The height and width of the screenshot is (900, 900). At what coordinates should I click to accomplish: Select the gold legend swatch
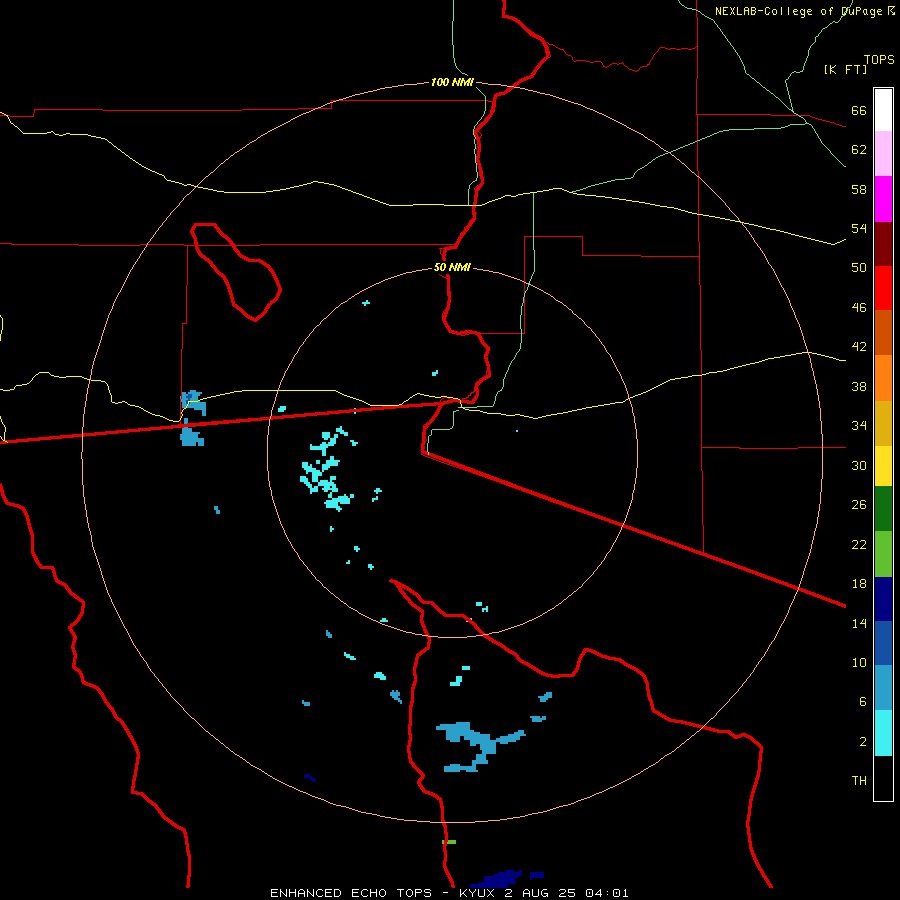click(x=883, y=423)
